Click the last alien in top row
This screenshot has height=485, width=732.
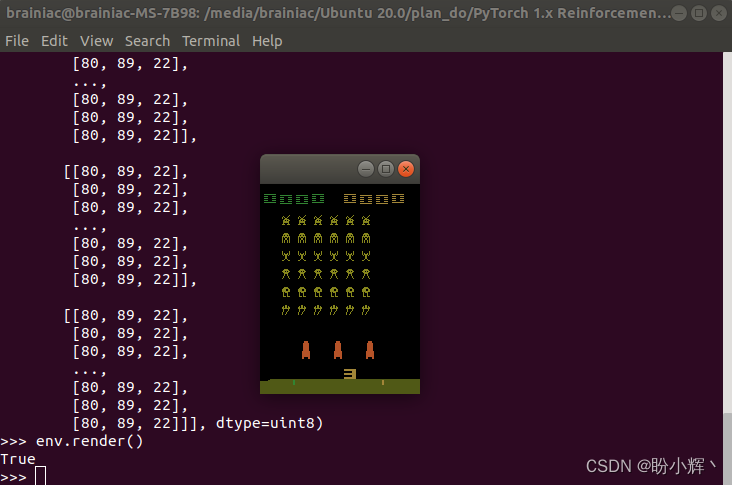pyautogui.click(x=366, y=220)
